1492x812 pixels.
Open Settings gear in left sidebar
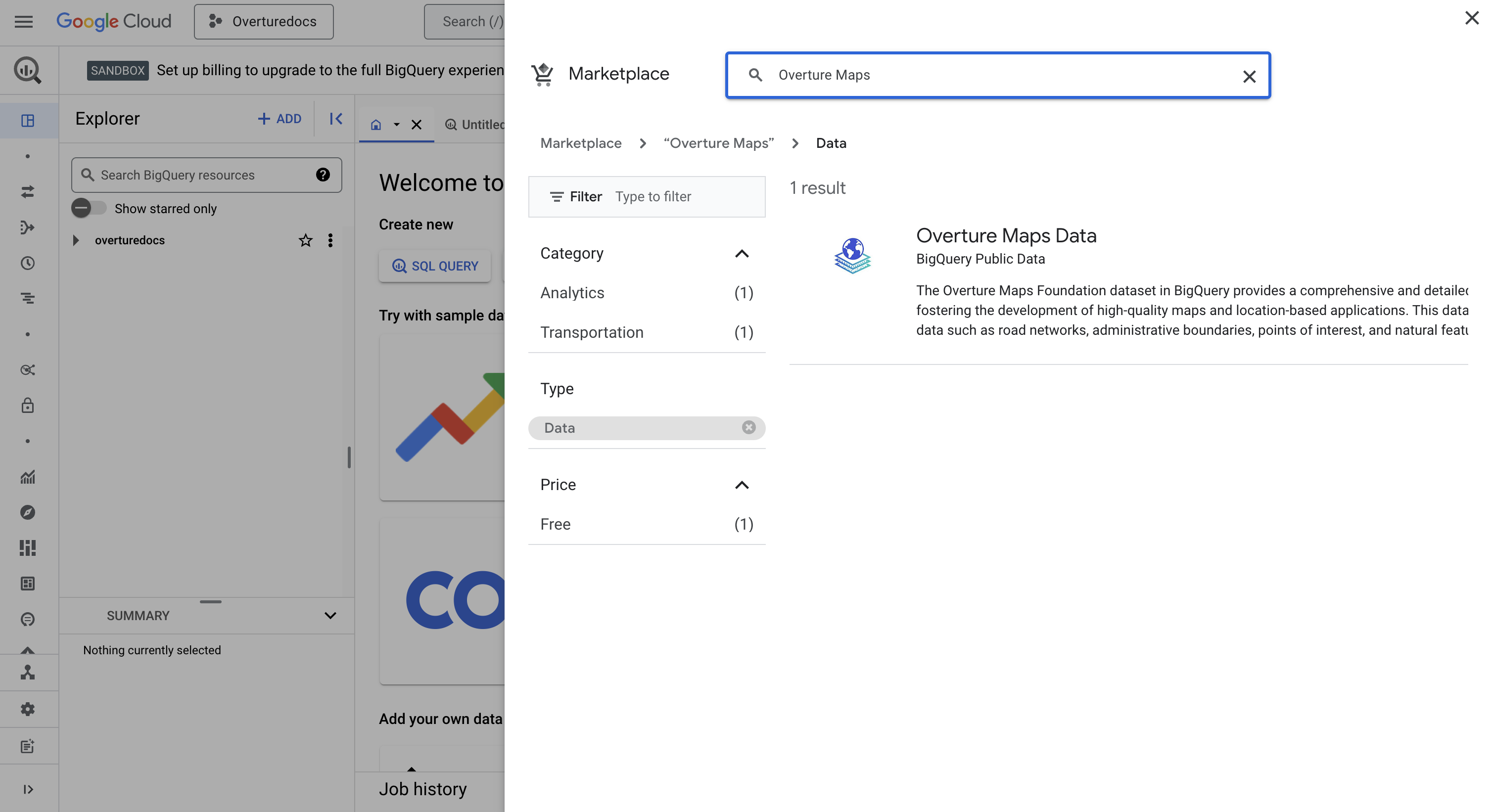coord(27,709)
